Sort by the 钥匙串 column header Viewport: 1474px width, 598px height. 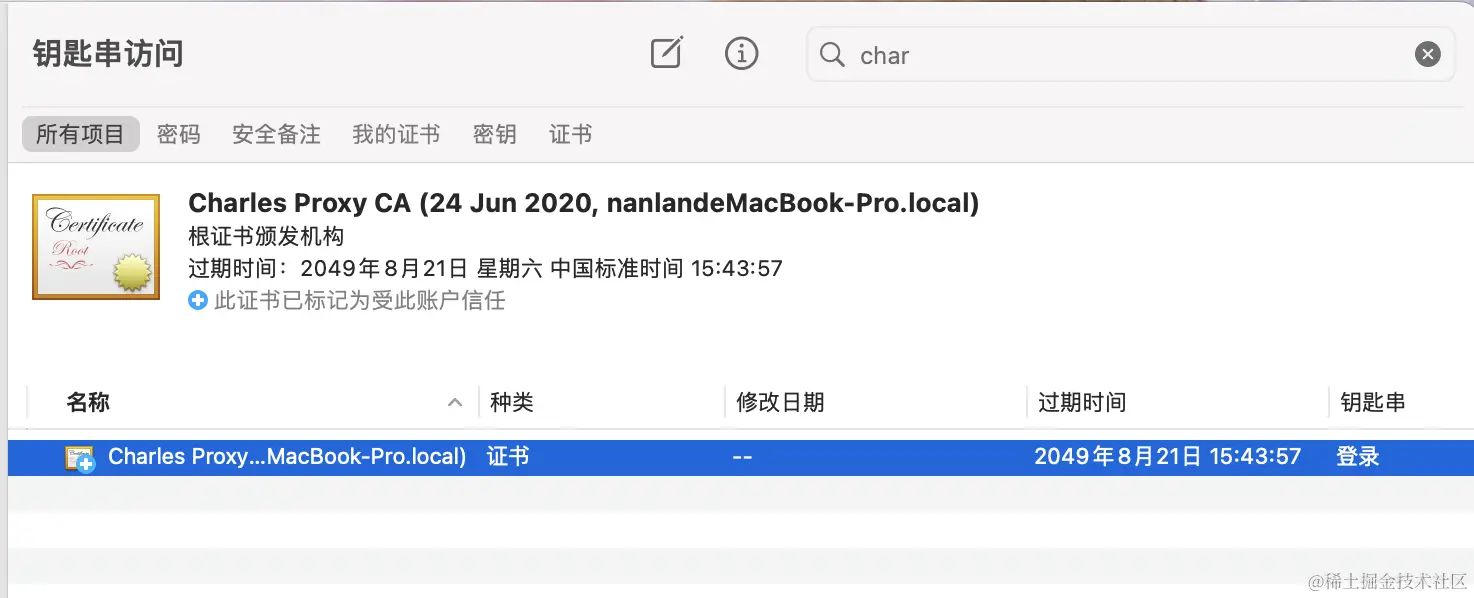click(1373, 402)
